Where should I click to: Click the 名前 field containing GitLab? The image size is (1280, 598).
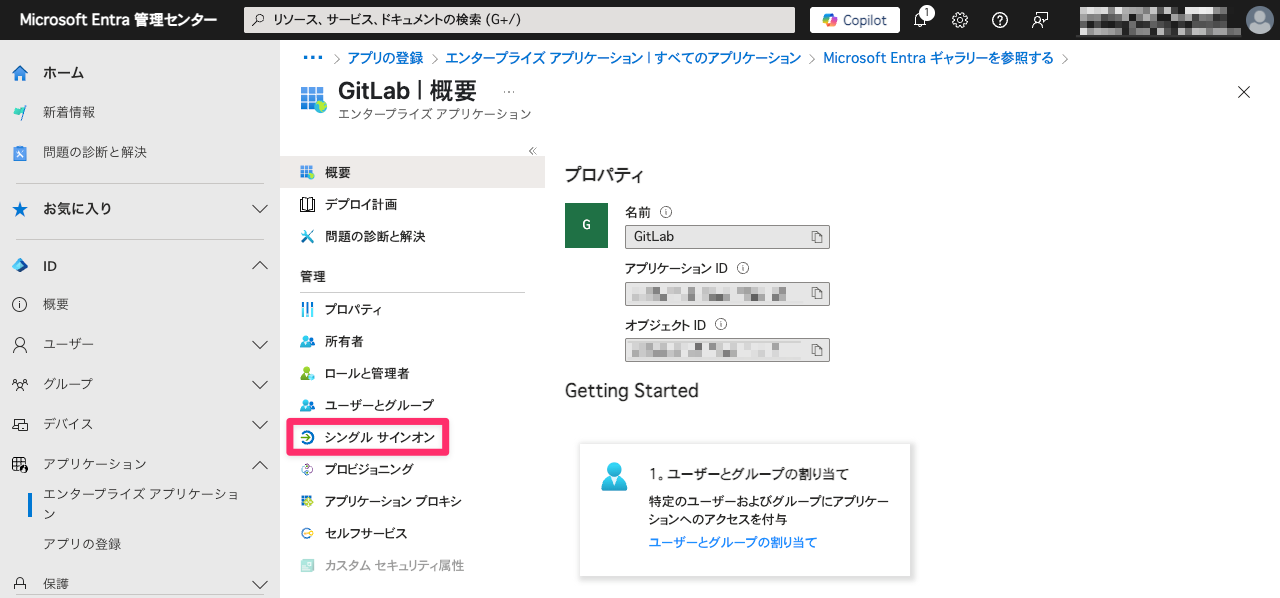tap(727, 237)
